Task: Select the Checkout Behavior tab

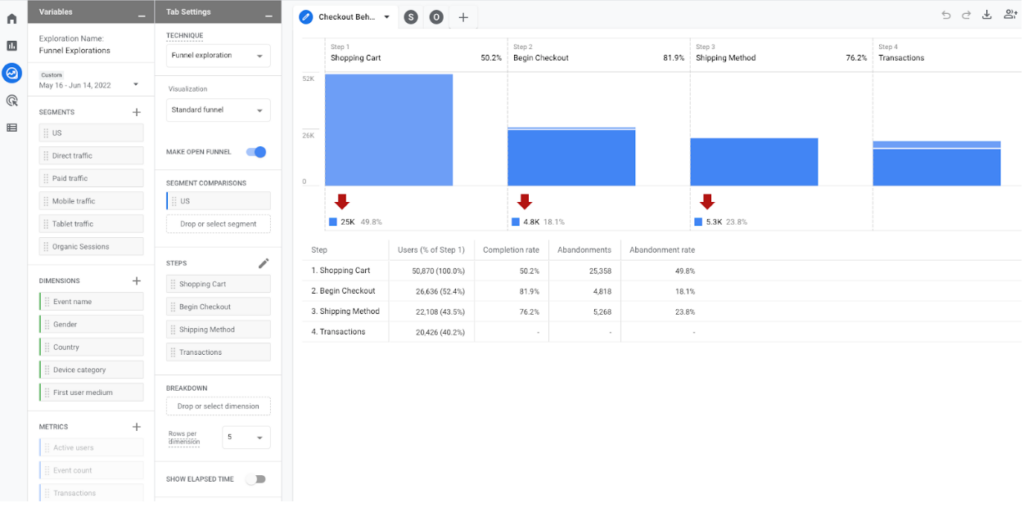Action: click(346, 18)
